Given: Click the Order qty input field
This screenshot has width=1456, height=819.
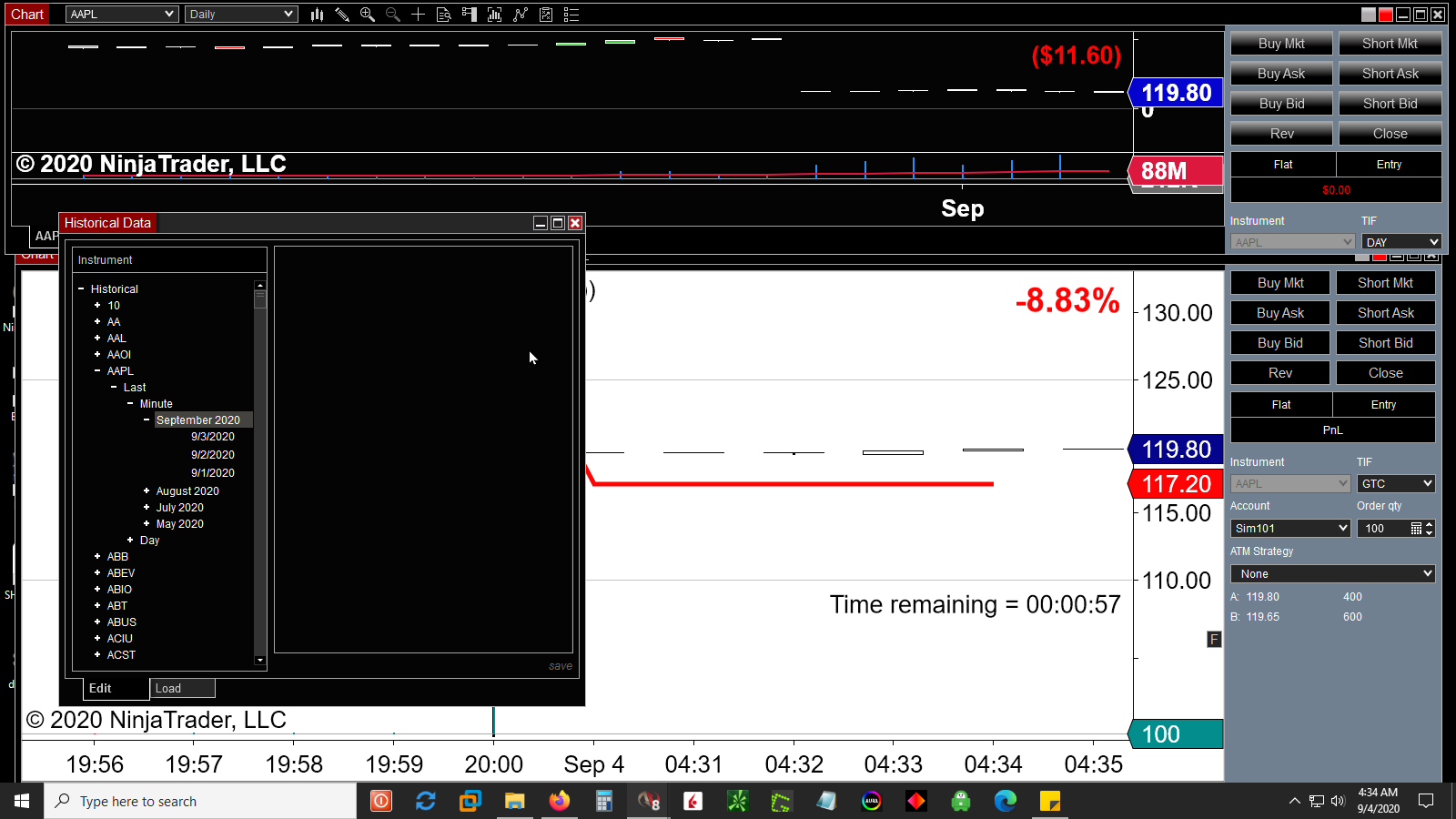Looking at the screenshot, I should 1383,529.
